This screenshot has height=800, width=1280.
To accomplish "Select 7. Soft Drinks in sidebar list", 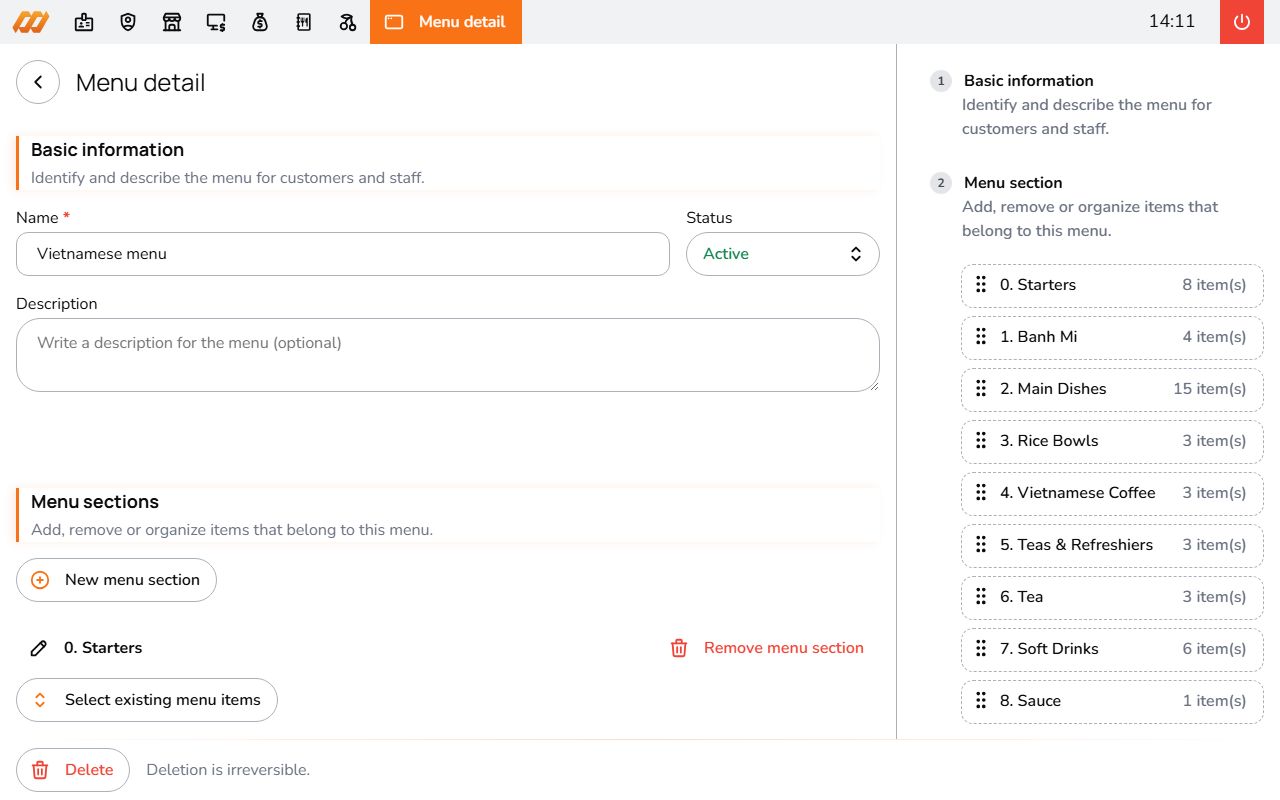I will tap(1112, 649).
